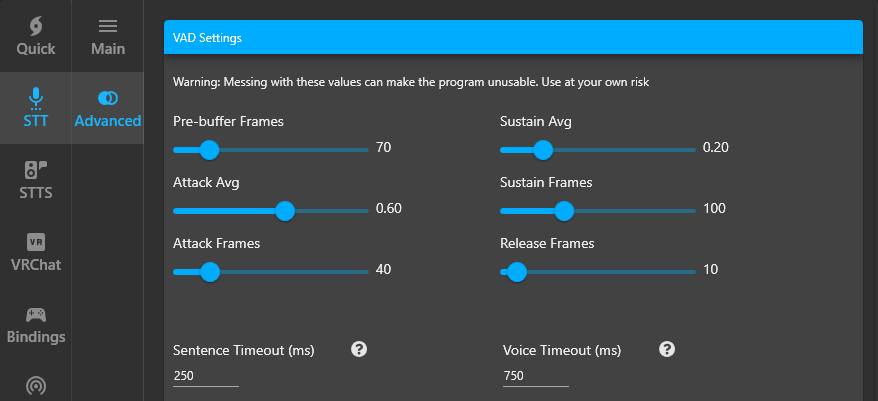
Task: Click the VAD Settings header bar
Action: [x=513, y=38]
